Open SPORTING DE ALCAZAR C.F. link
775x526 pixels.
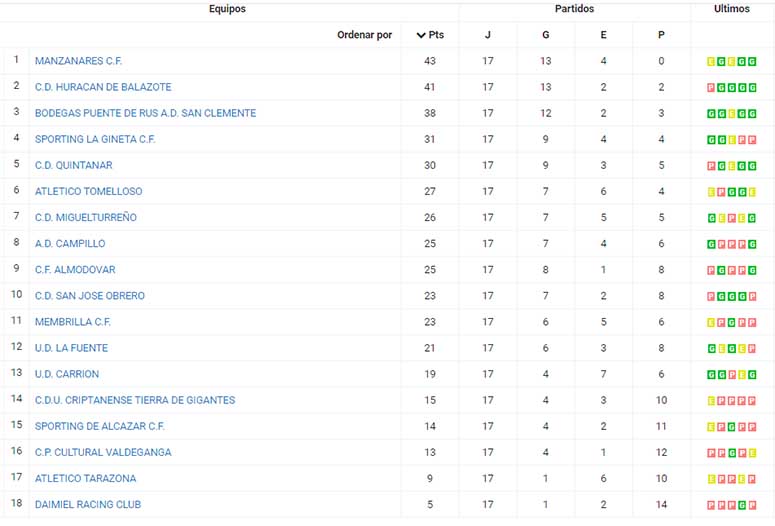click(x=100, y=426)
